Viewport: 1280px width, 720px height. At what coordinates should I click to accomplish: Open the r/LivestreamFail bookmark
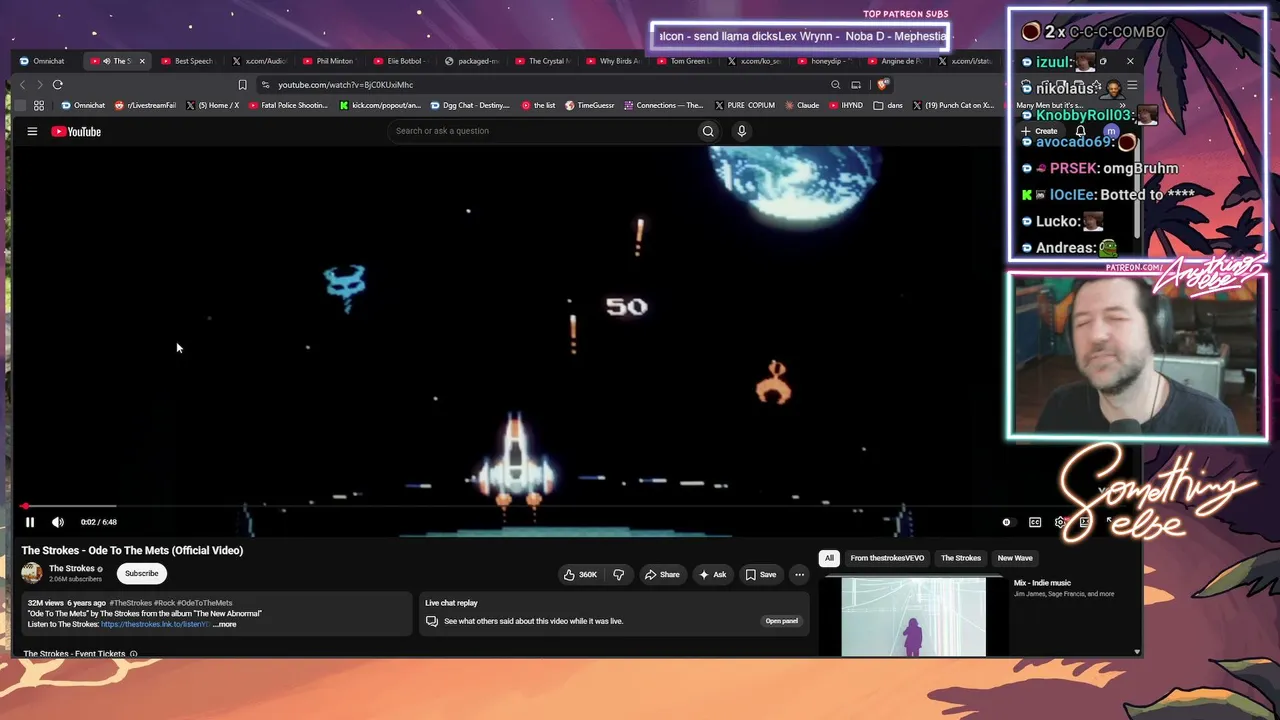(146, 105)
